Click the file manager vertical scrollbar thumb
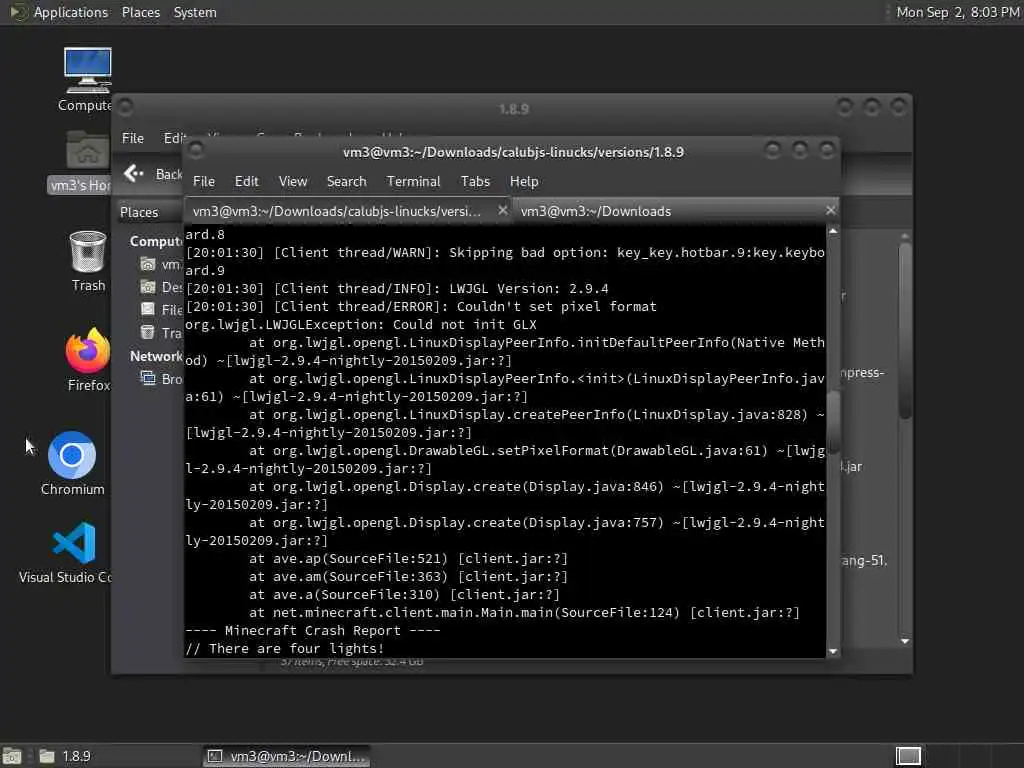1024x768 pixels. 904,330
